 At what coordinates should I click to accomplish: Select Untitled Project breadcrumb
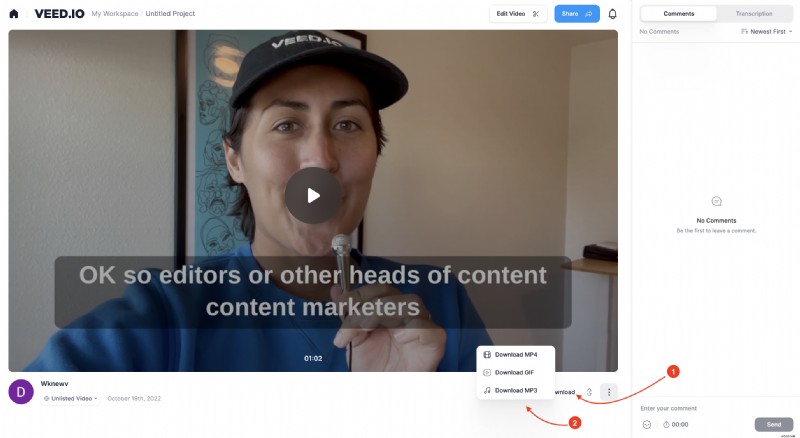click(170, 14)
